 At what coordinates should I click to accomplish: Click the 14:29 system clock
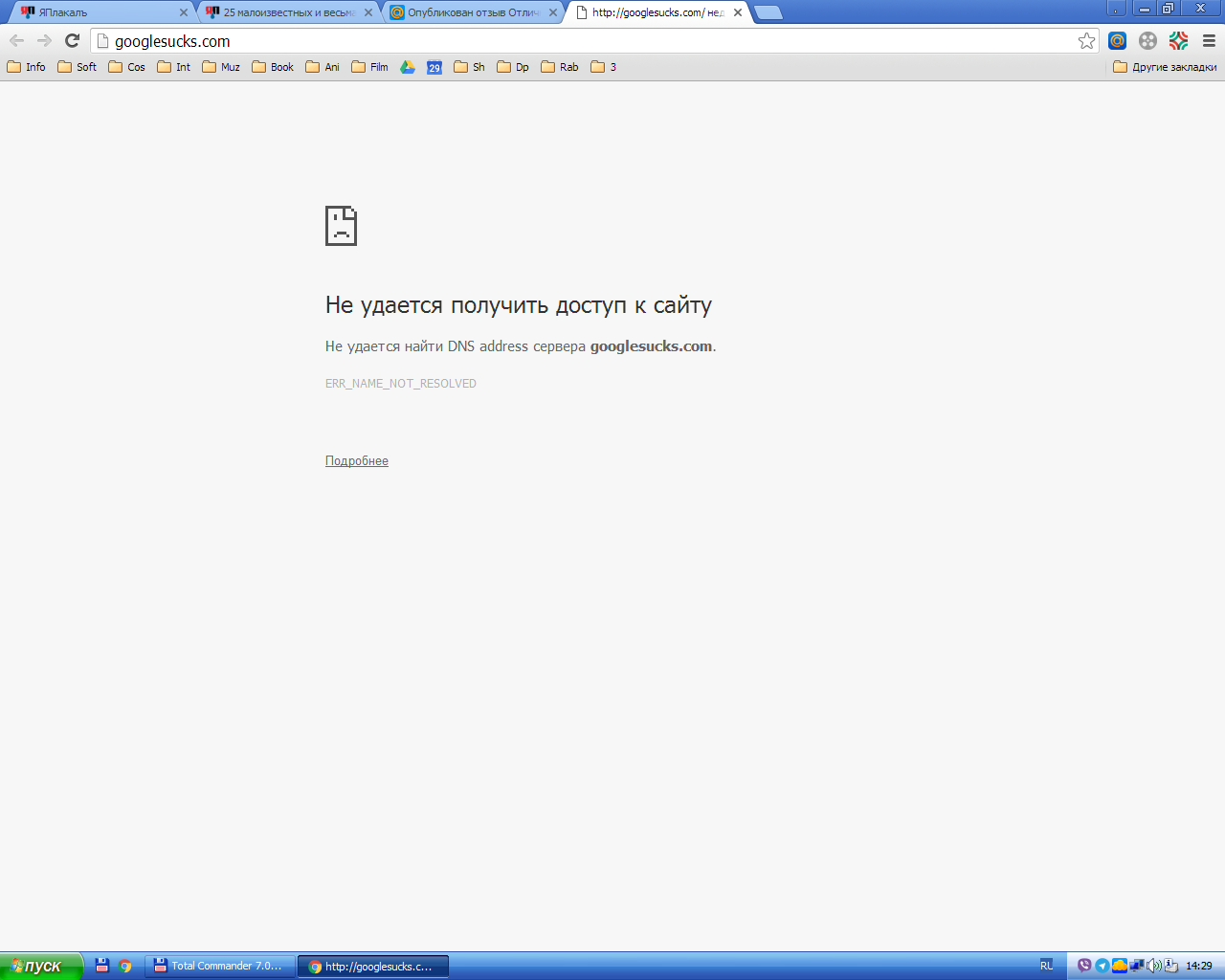point(1199,966)
